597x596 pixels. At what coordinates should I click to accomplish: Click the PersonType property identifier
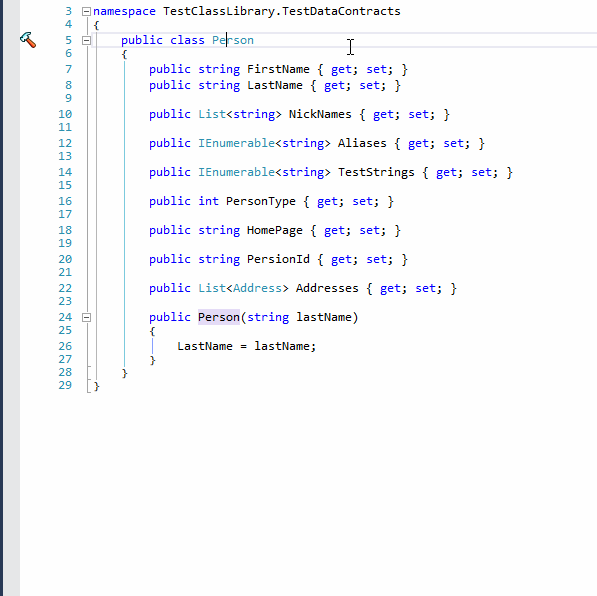click(260, 201)
